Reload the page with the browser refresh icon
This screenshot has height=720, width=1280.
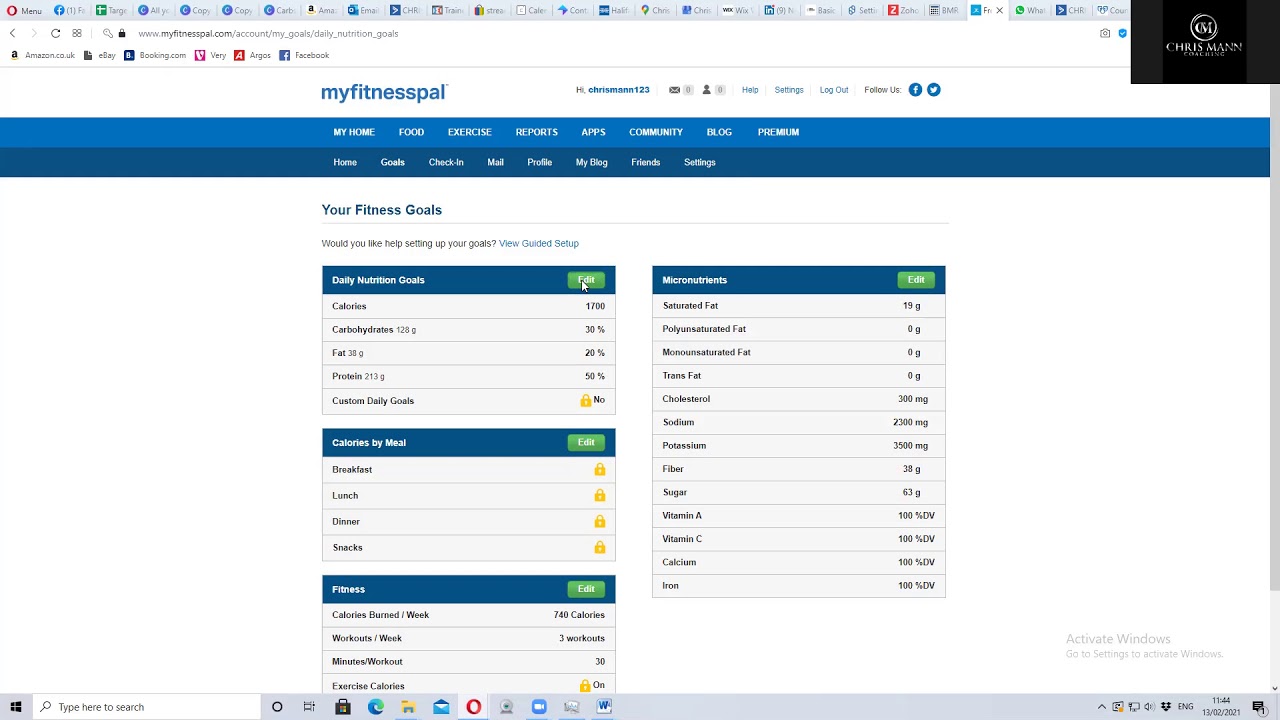[x=56, y=33]
